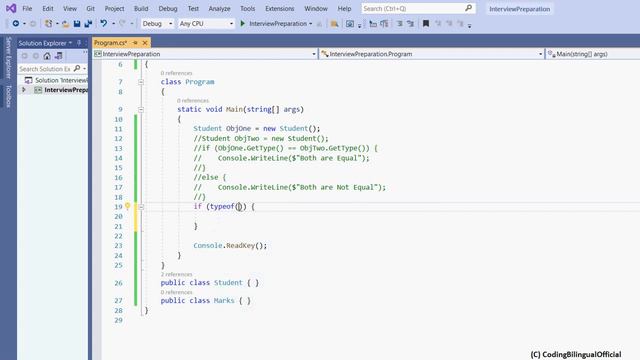Click the Find in Files toolbar icon

334,24
